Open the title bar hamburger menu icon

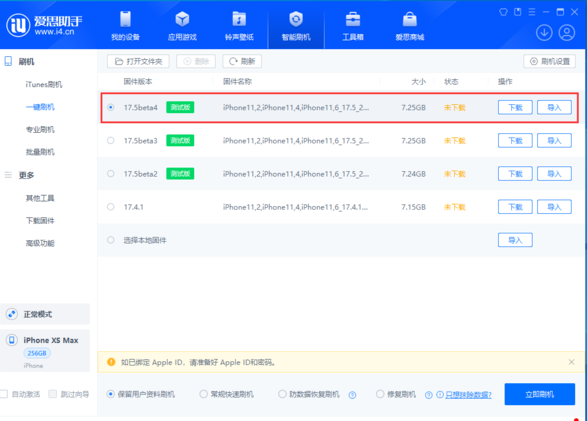coord(532,12)
